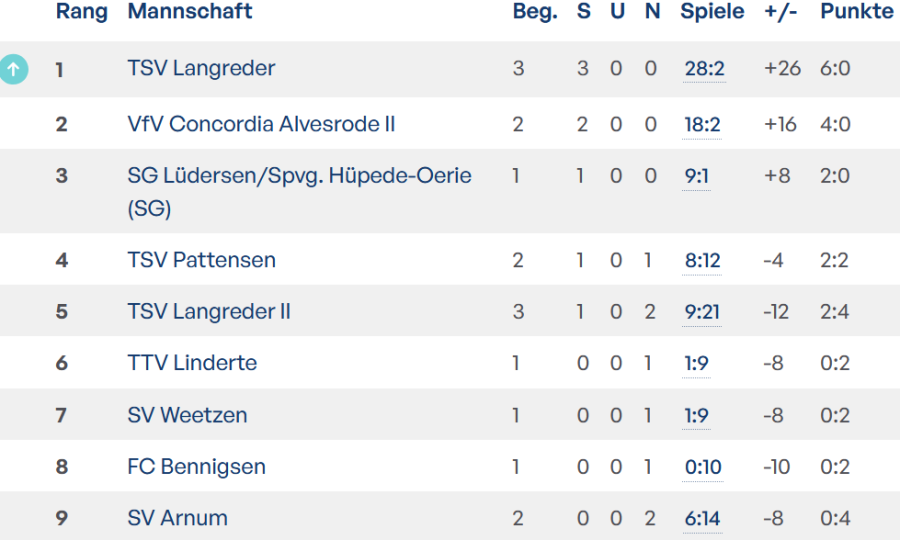Screen dimensions: 900x540
Task: Click the 9:1 games score
Action: click(697, 177)
